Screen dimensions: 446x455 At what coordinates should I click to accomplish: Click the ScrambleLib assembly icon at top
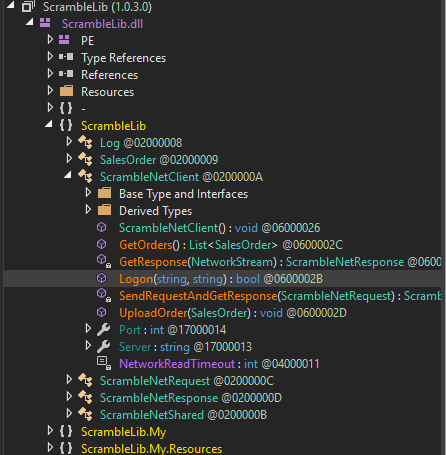[28, 6]
